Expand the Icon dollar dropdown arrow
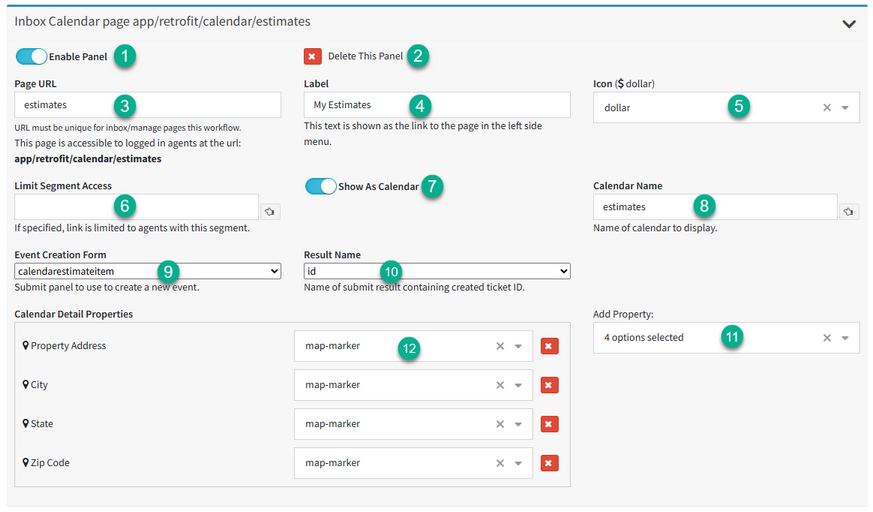 click(845, 108)
